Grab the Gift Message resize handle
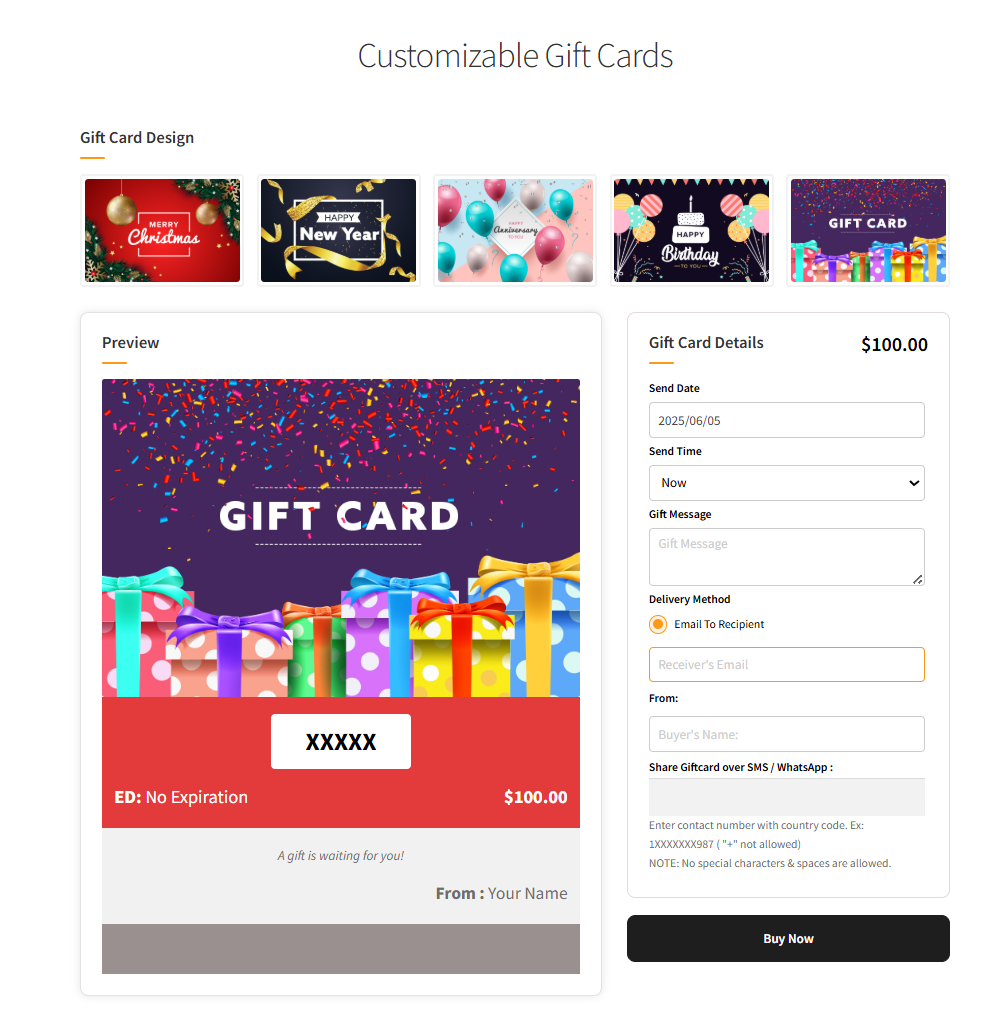The width and height of the screenshot is (1001, 1013). point(918,580)
